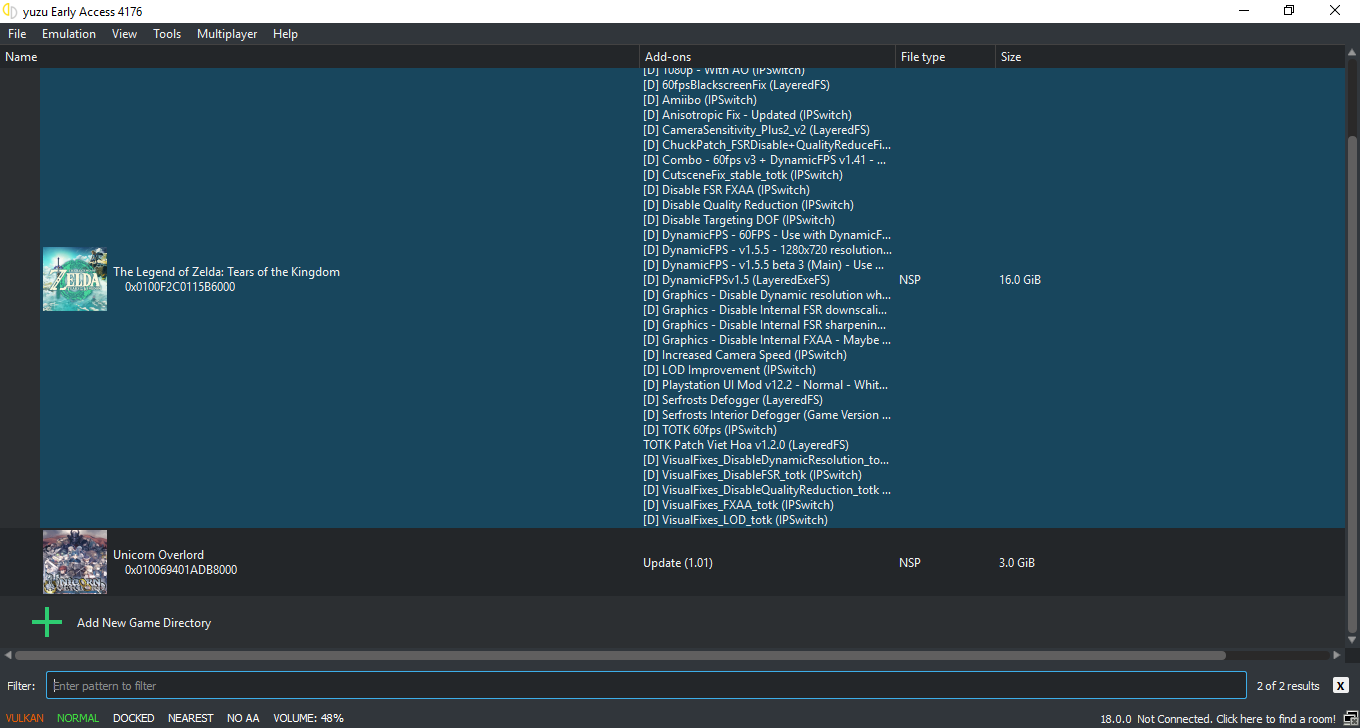Sort by the File type column header
The image size is (1360, 728).
[946, 57]
